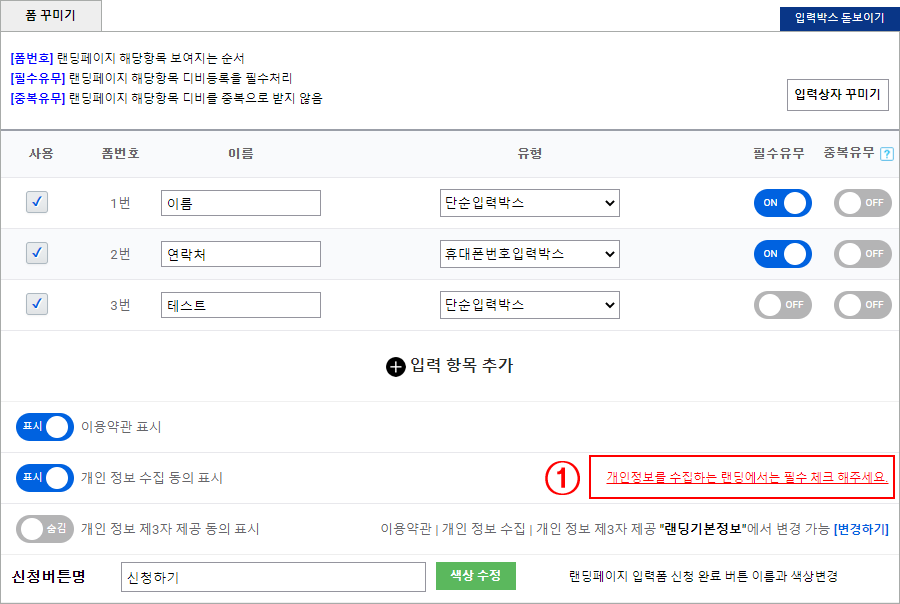Screen dimensions: 900x604
Task: Expand the 유형 dropdown for 테스트 row
Action: pos(530,305)
